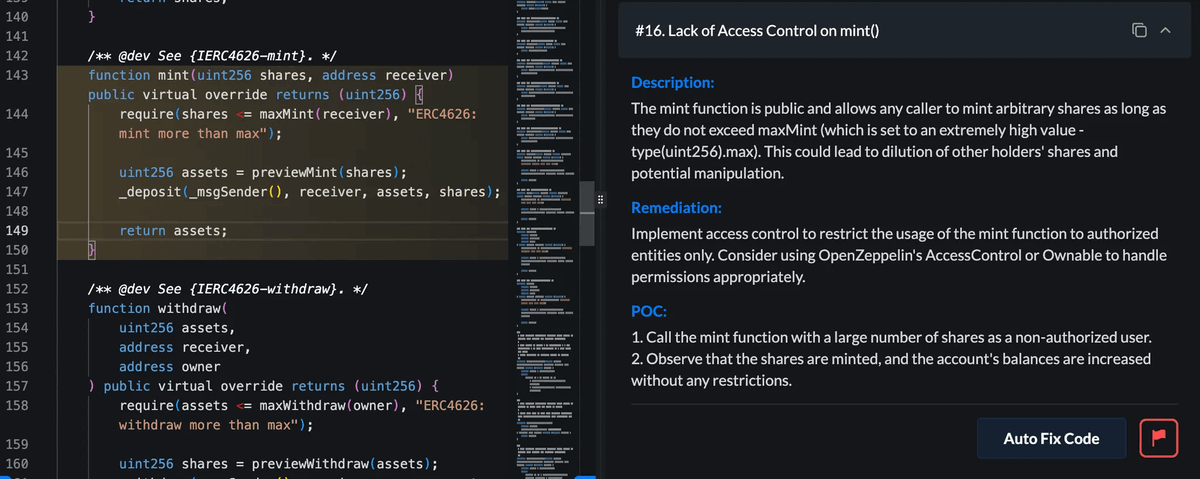Copy issue #16 with the copy icon
1200x479 pixels.
1140,32
